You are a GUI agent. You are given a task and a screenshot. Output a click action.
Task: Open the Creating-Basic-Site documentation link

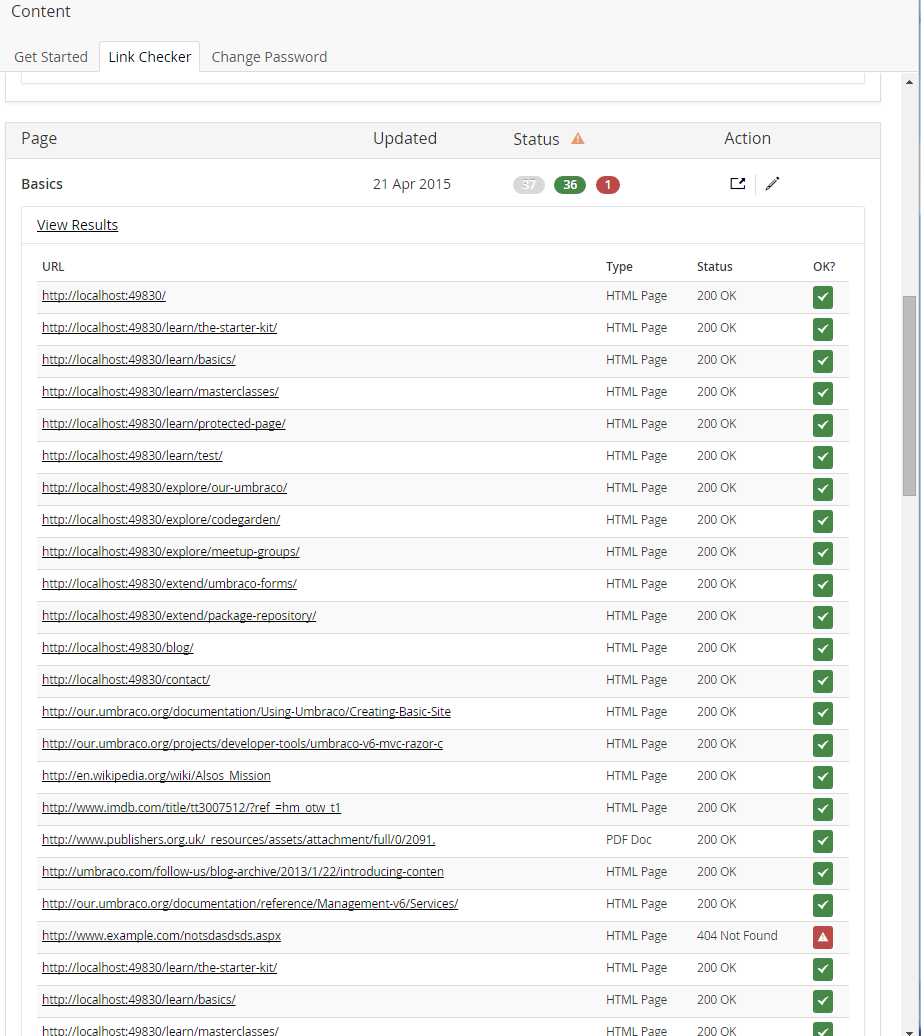coord(246,712)
